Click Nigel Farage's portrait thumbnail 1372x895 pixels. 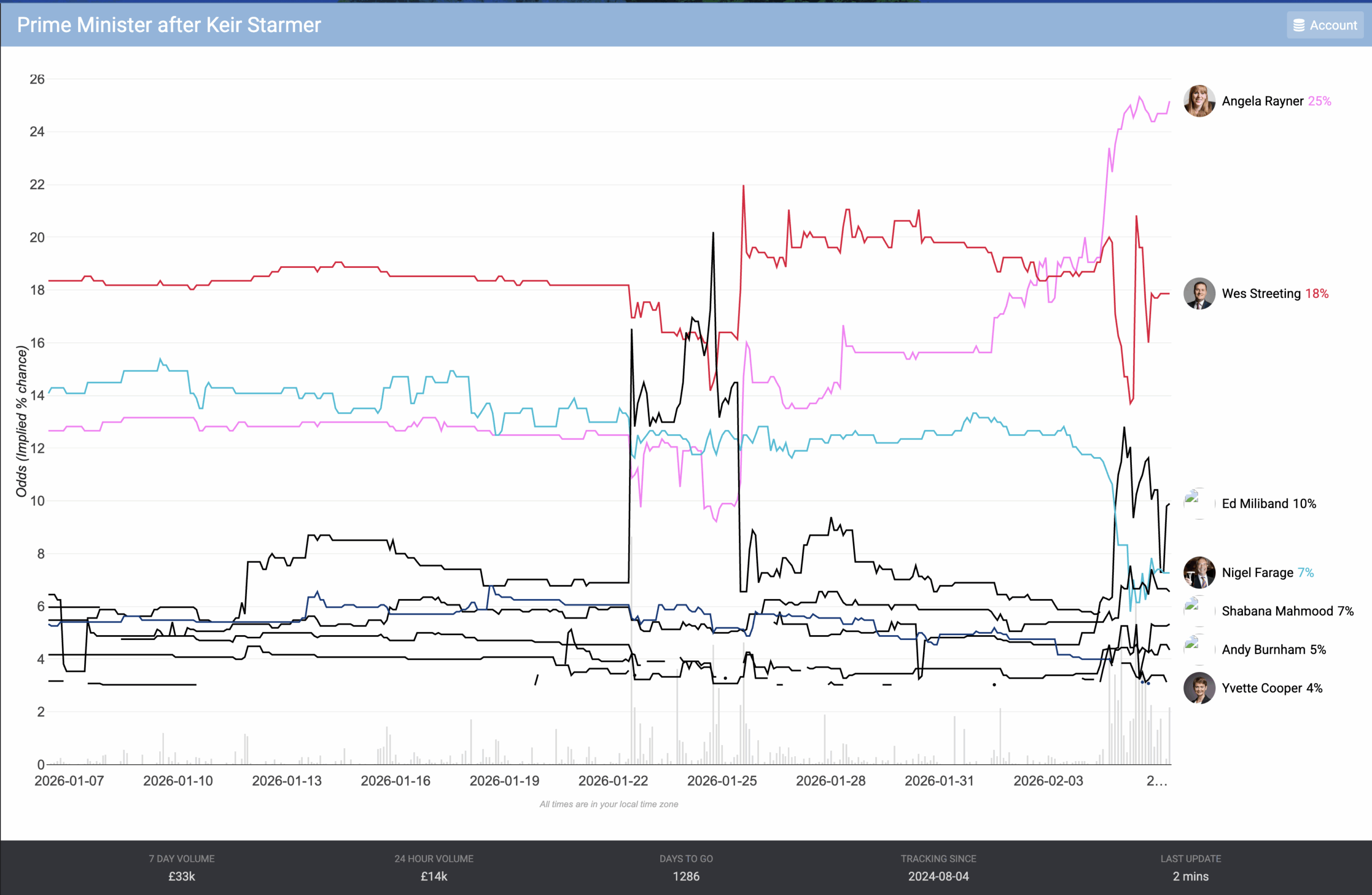pyautogui.click(x=1199, y=572)
